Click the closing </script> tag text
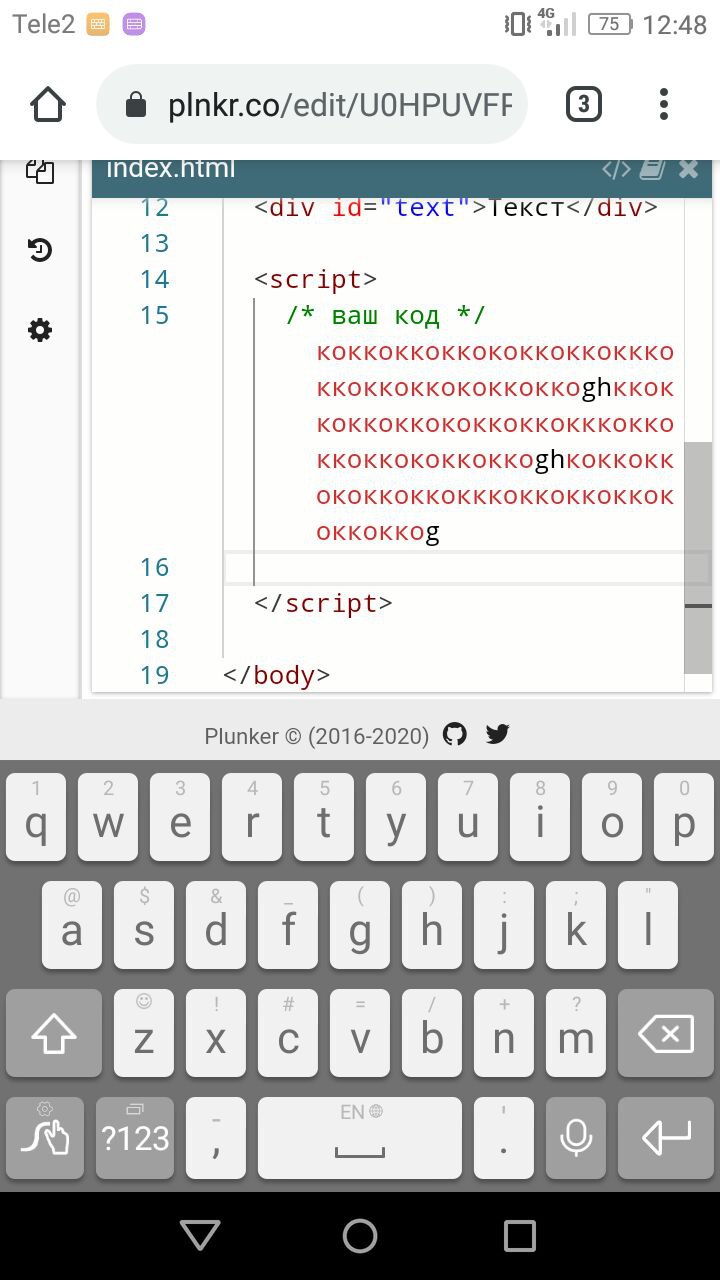This screenshot has width=720, height=1280. pos(323,603)
